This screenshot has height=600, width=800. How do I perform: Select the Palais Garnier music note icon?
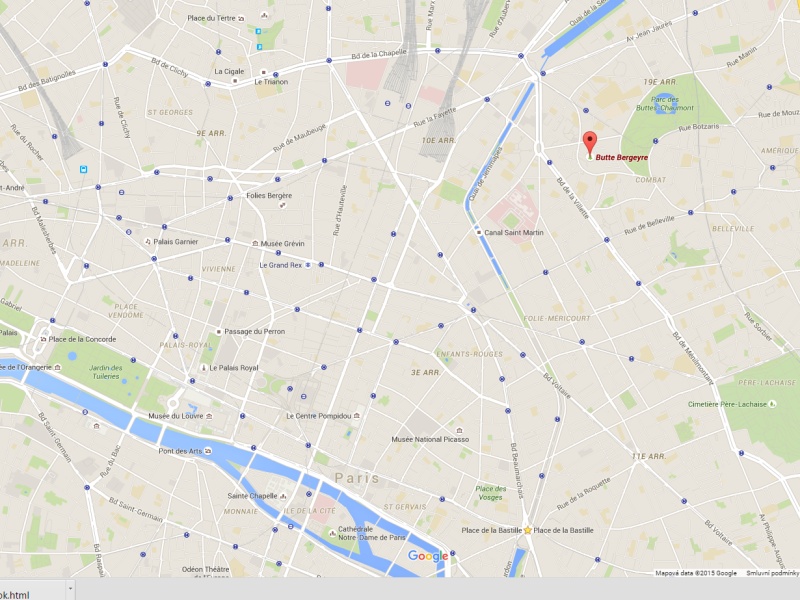[148, 242]
